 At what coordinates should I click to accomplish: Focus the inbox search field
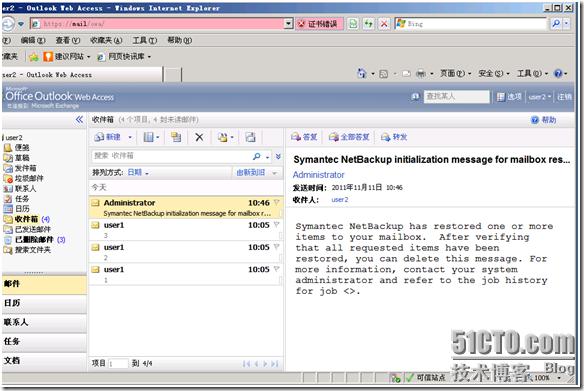[171, 156]
